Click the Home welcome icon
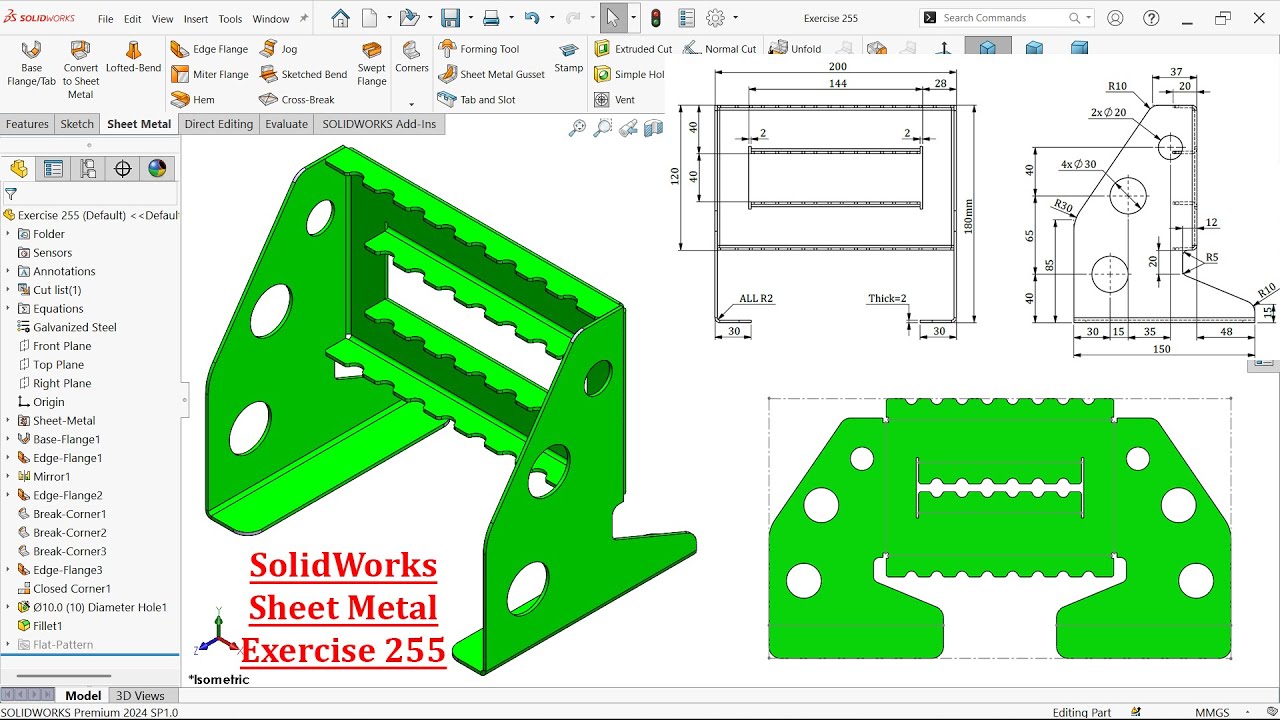1280x720 pixels. pyautogui.click(x=340, y=18)
